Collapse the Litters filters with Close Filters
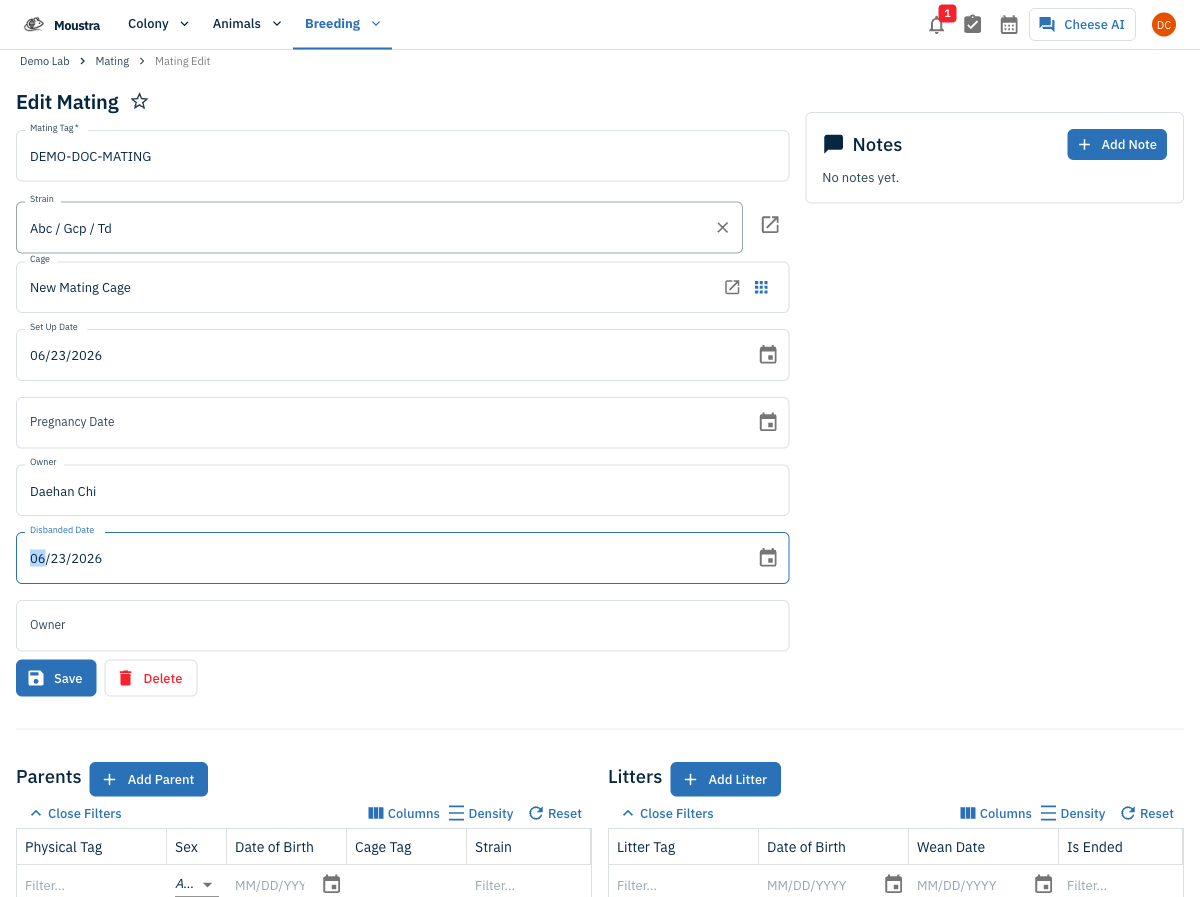The height and width of the screenshot is (897, 1200). point(668,813)
